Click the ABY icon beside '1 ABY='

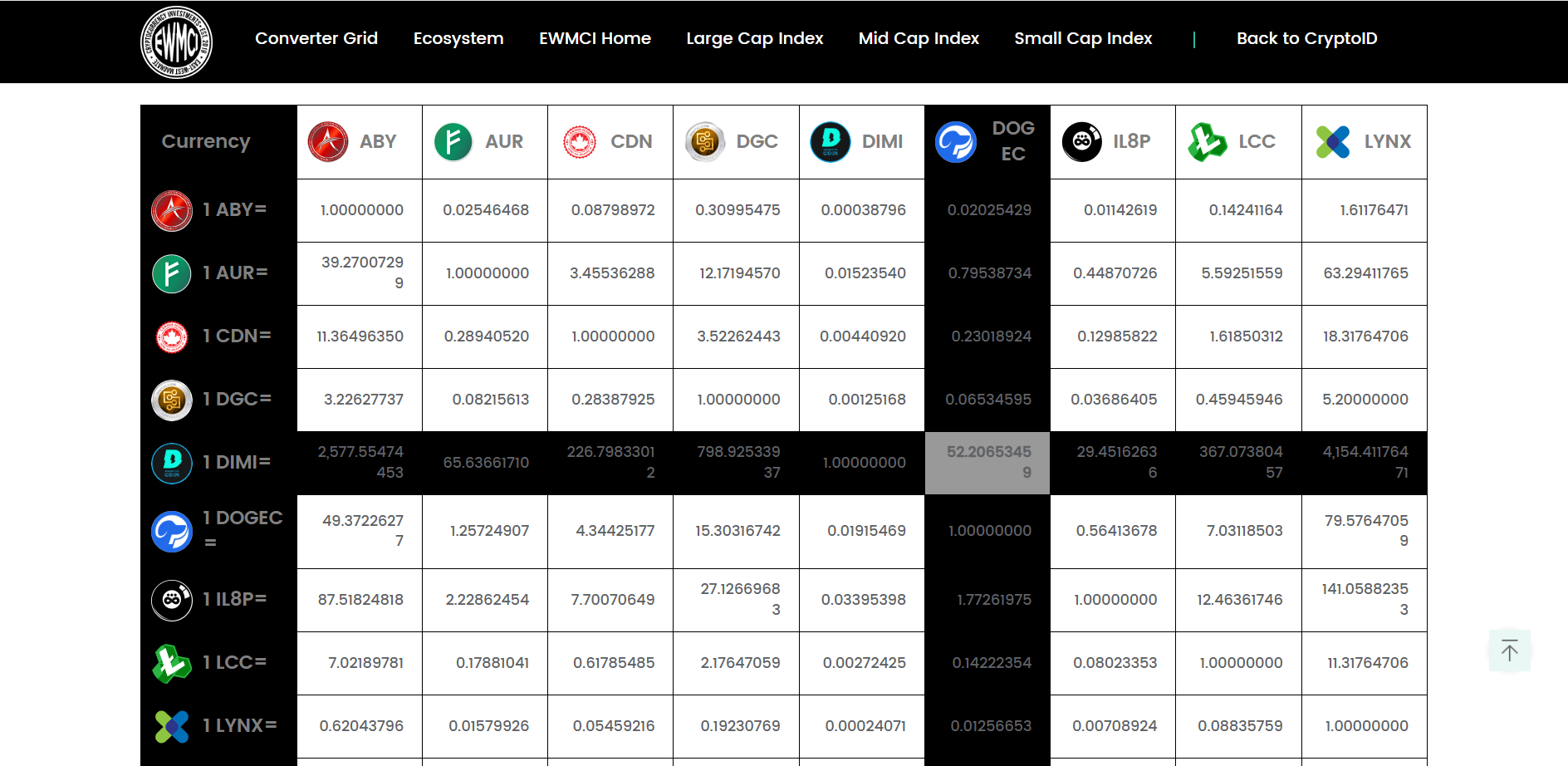pos(172,211)
